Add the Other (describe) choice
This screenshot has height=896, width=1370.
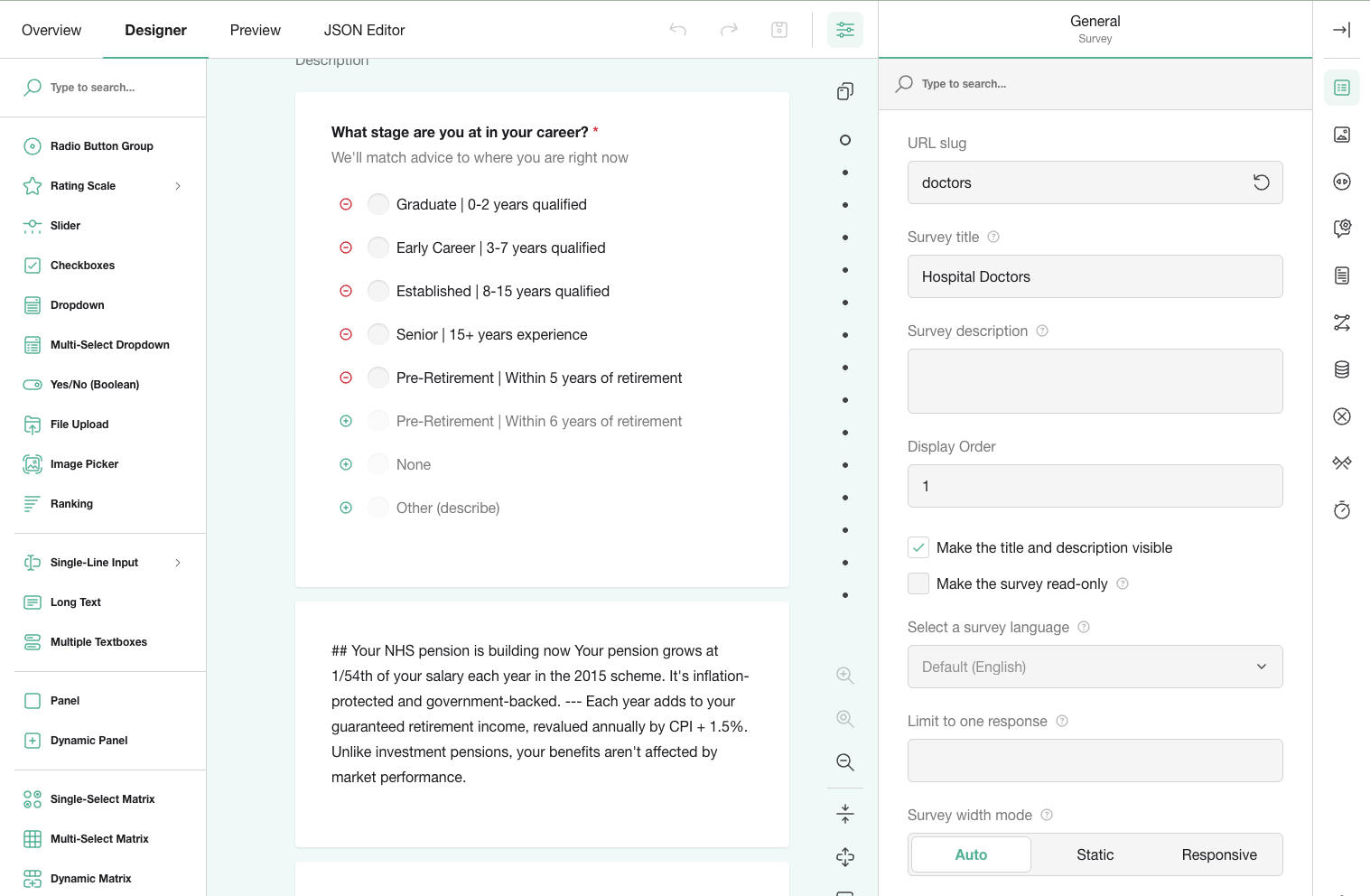[346, 508]
